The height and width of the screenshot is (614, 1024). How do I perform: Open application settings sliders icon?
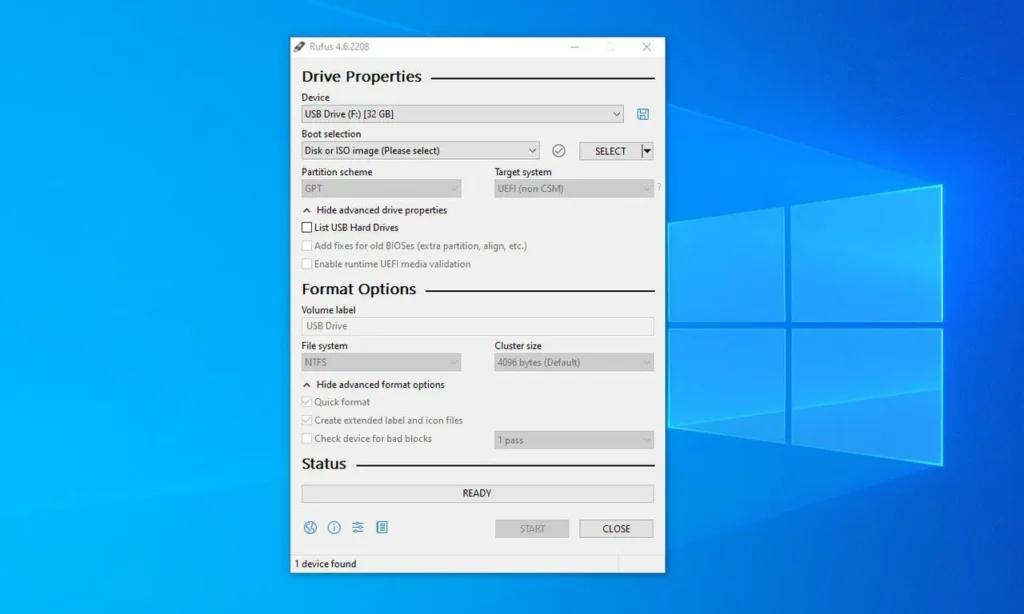point(358,527)
